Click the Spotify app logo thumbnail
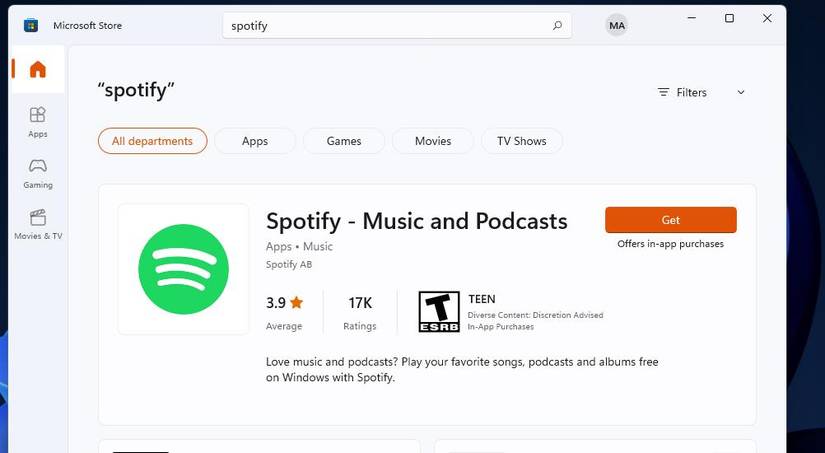 click(x=183, y=269)
